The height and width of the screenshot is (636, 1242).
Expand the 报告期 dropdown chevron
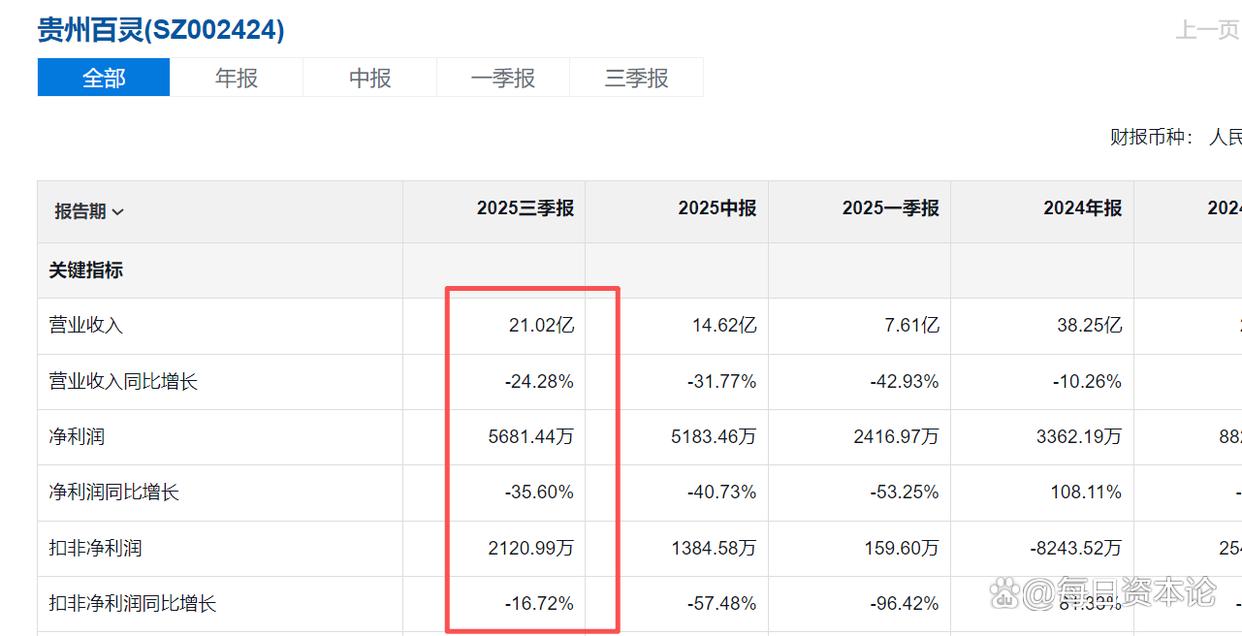118,212
